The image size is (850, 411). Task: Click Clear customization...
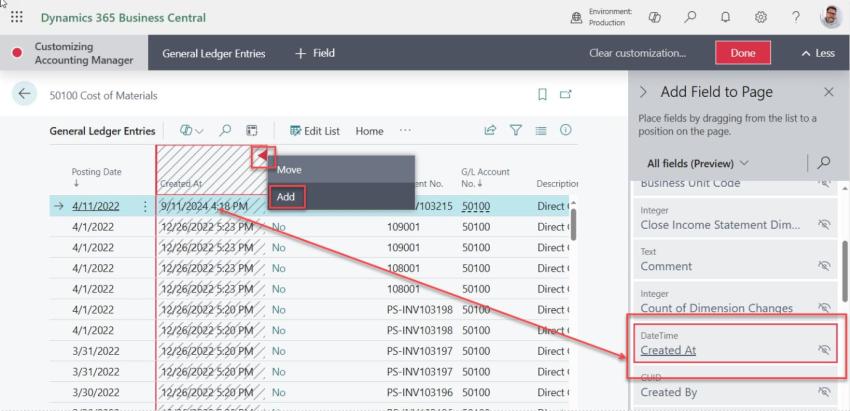pyautogui.click(x=638, y=53)
